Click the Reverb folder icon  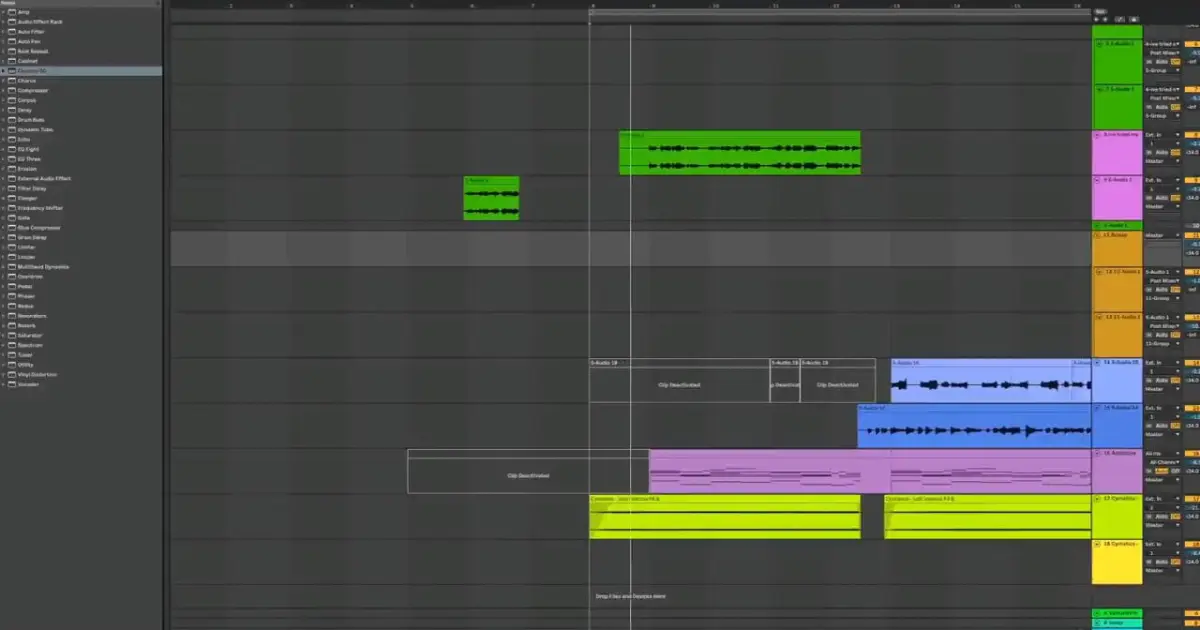tap(12, 325)
